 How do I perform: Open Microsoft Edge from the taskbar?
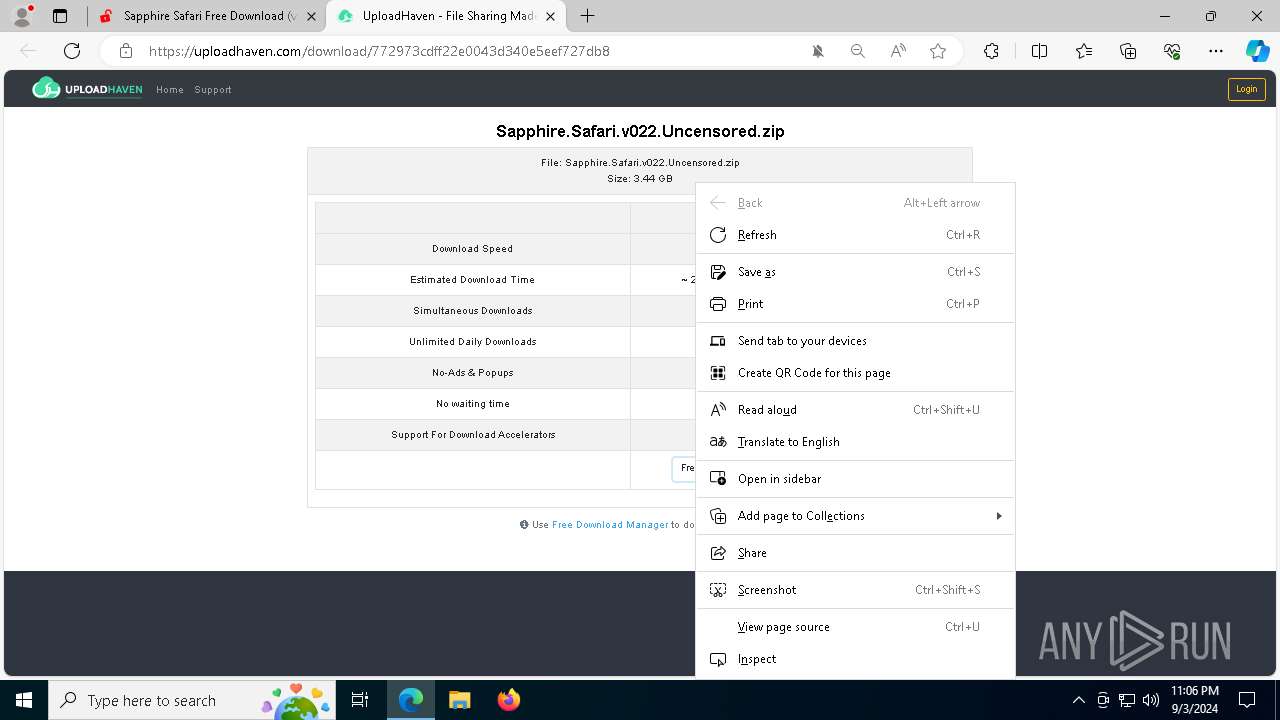click(x=411, y=700)
